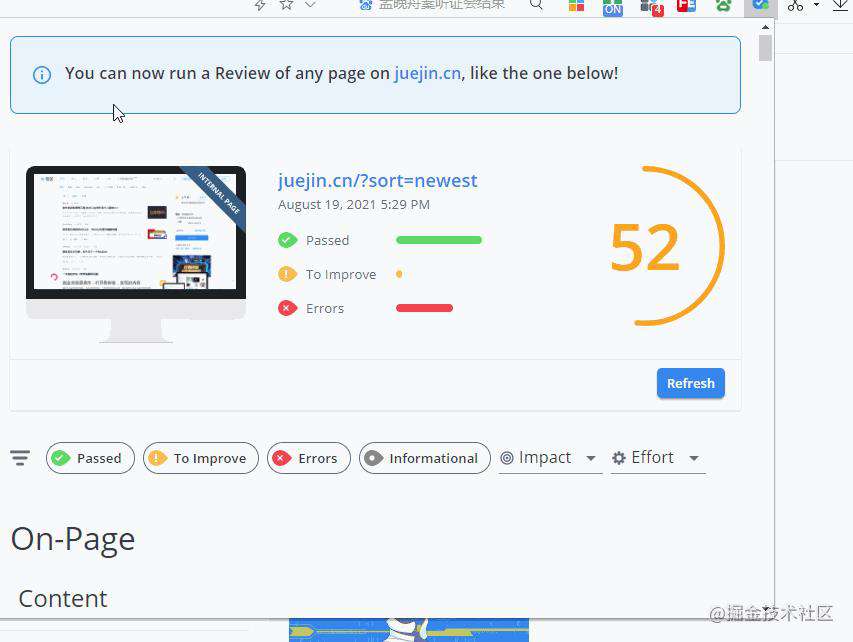Image resolution: width=853 pixels, height=642 pixels.
Task: Open the juejin.cn link in the banner
Action: pyautogui.click(x=428, y=73)
